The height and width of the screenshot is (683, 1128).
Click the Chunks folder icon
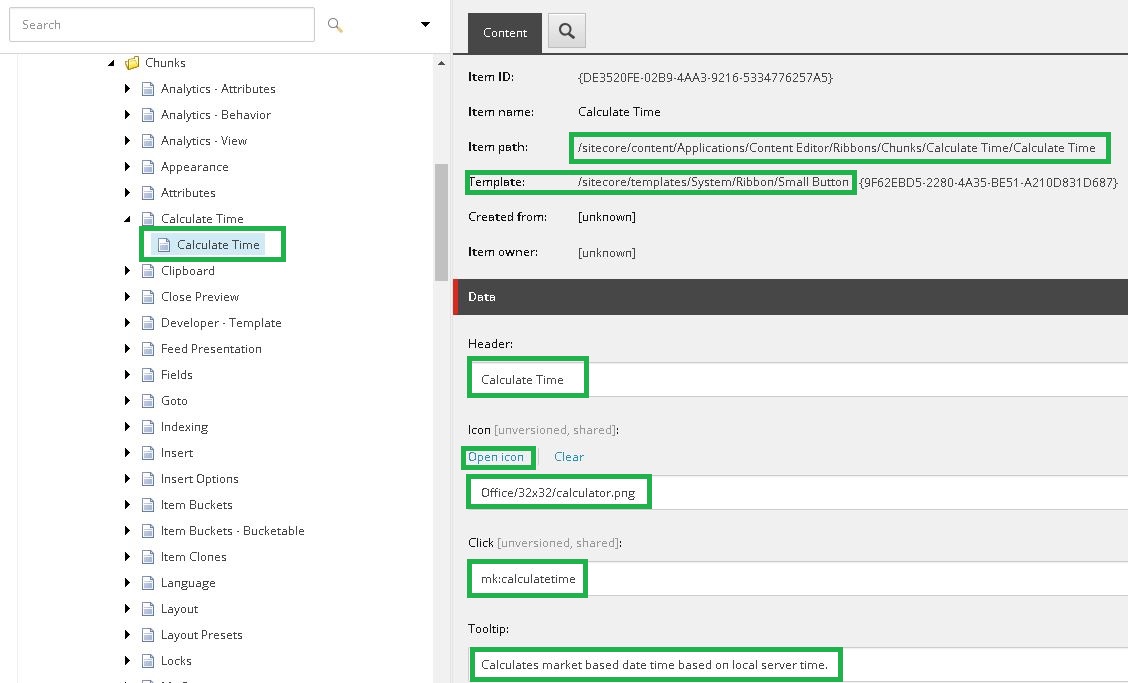(132, 63)
